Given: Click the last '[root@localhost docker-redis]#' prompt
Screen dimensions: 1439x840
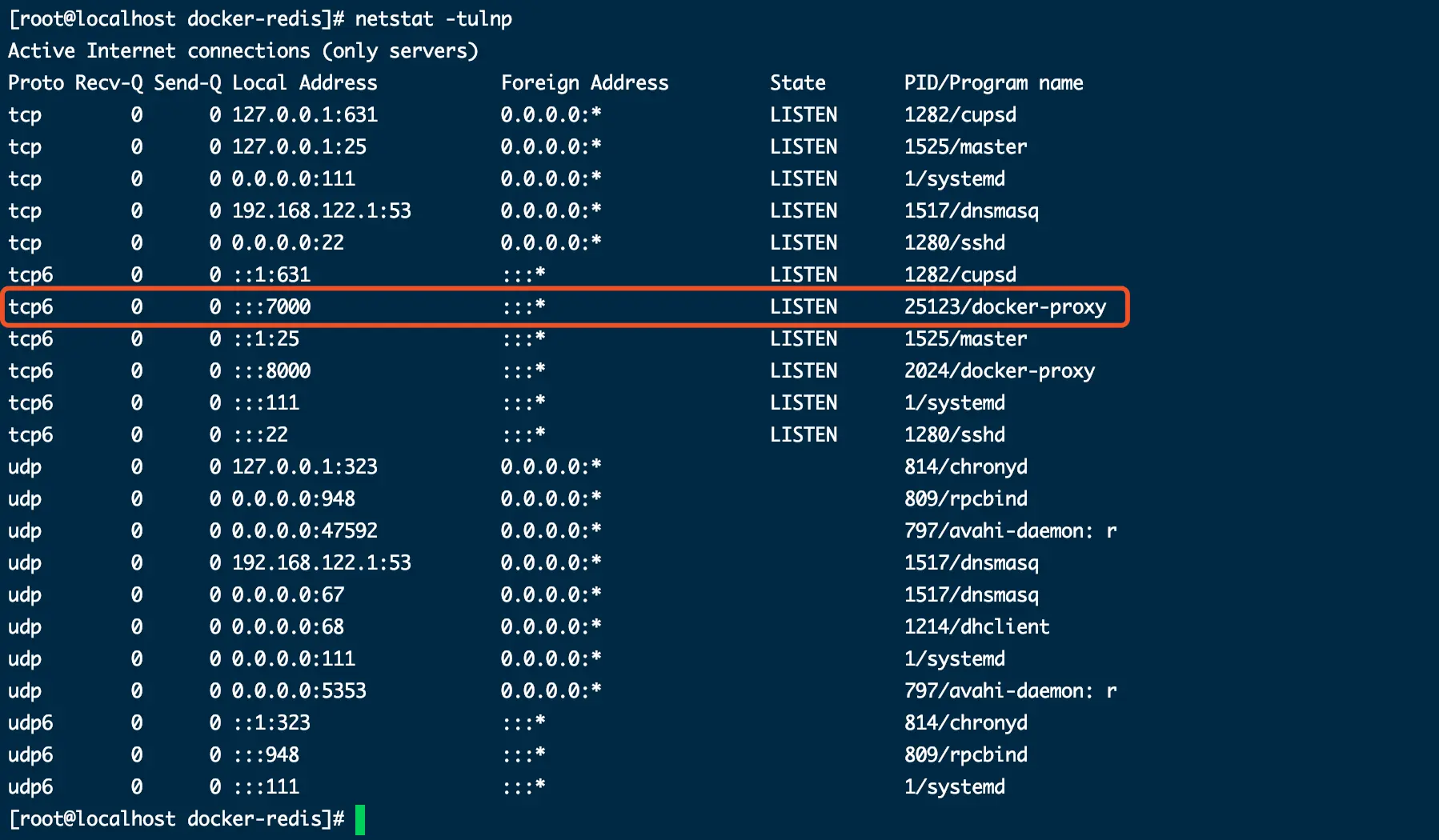Looking at the screenshot, I should 176,819.
